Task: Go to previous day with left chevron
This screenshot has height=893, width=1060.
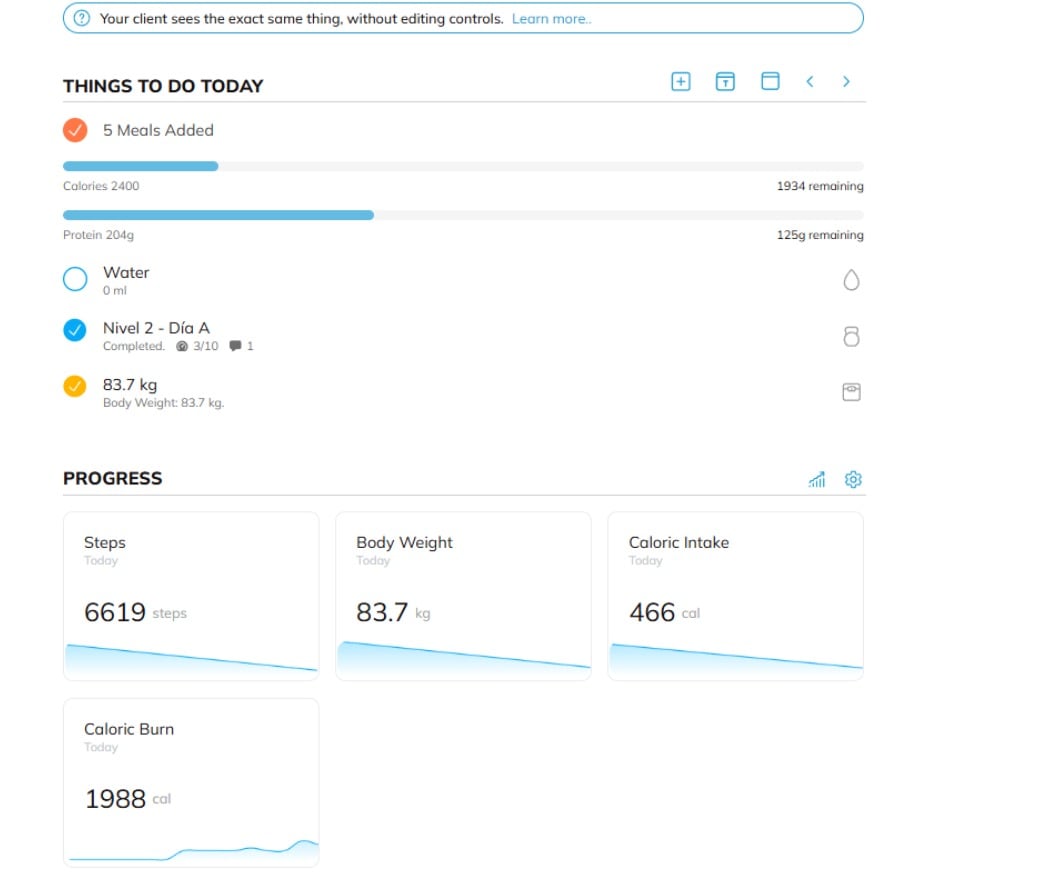Action: (x=810, y=82)
